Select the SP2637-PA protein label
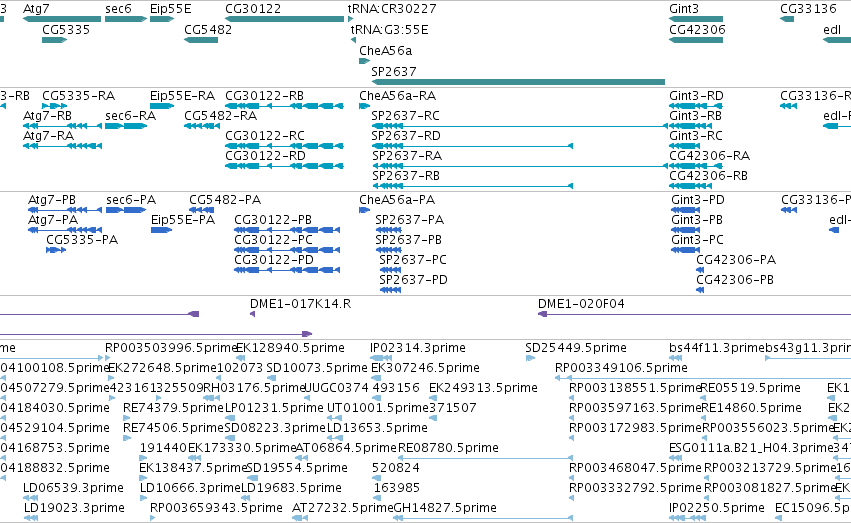 (x=410, y=220)
